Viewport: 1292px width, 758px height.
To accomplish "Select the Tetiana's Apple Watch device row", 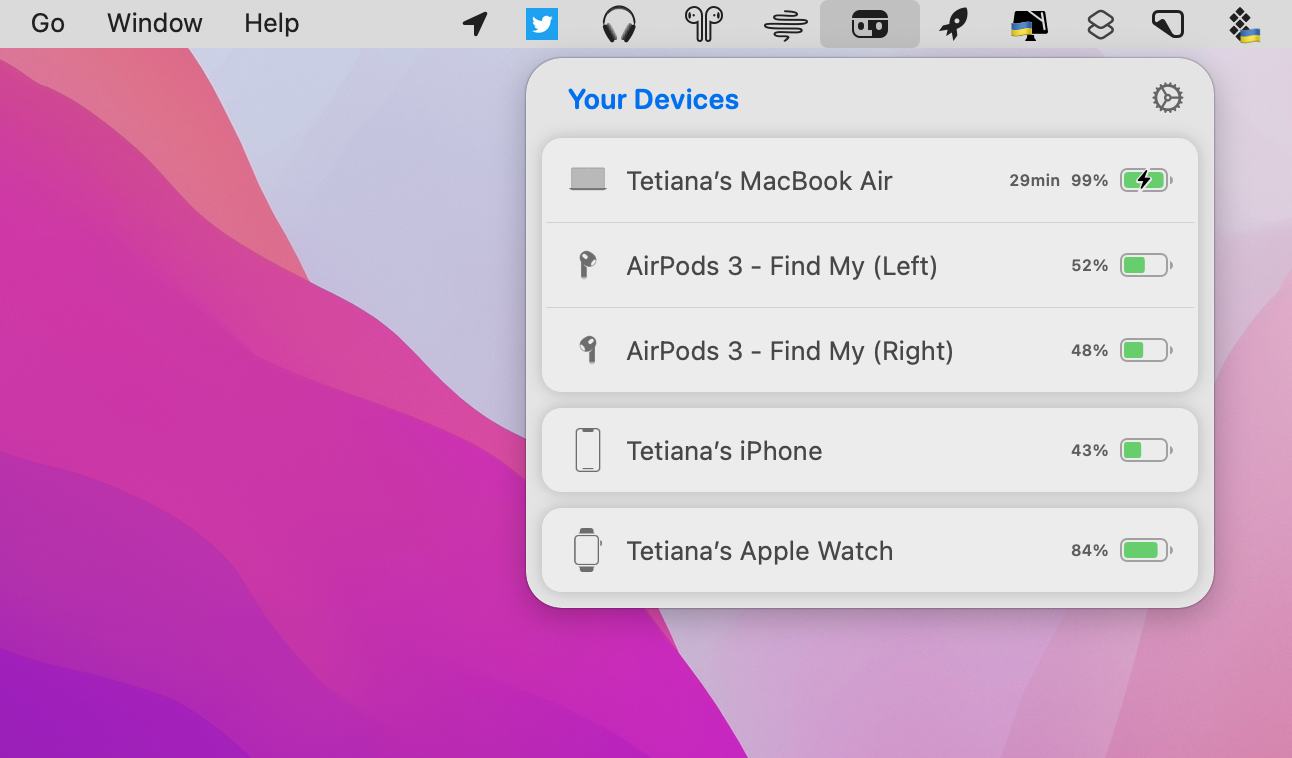I will 870,550.
